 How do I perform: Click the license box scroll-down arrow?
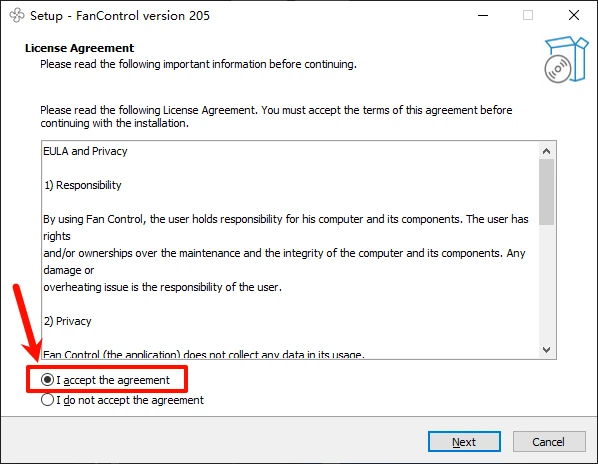(x=547, y=350)
